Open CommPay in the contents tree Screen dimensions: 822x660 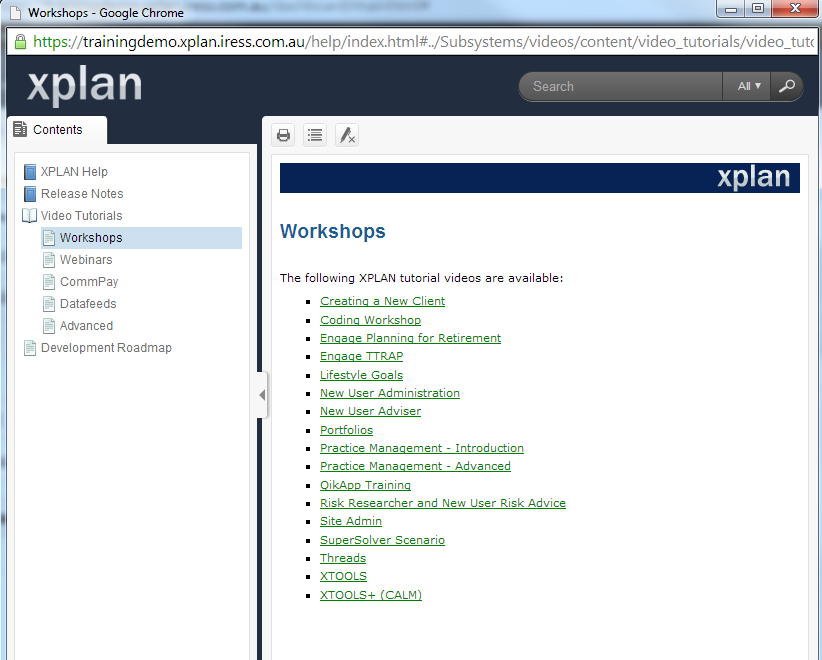[89, 282]
